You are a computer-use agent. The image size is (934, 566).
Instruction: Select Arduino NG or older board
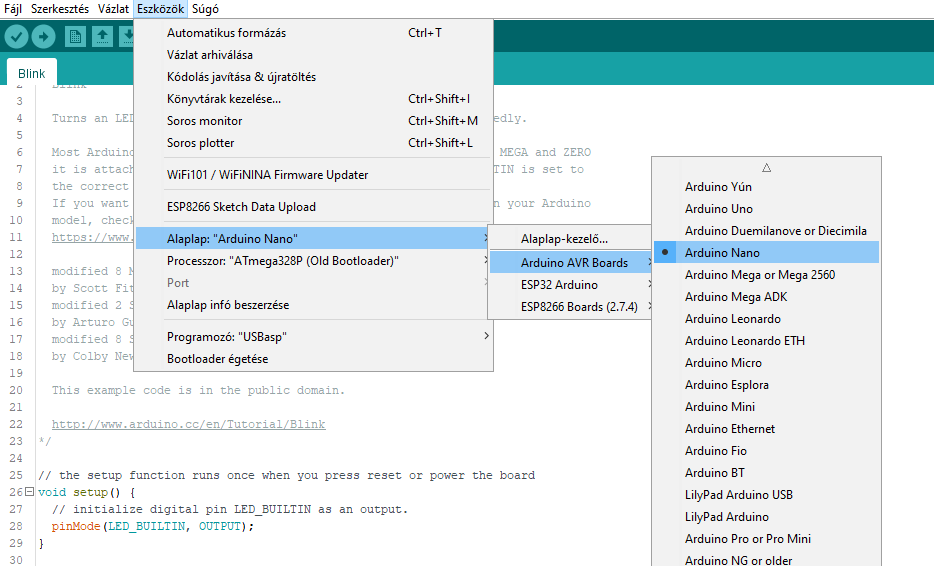point(766,560)
